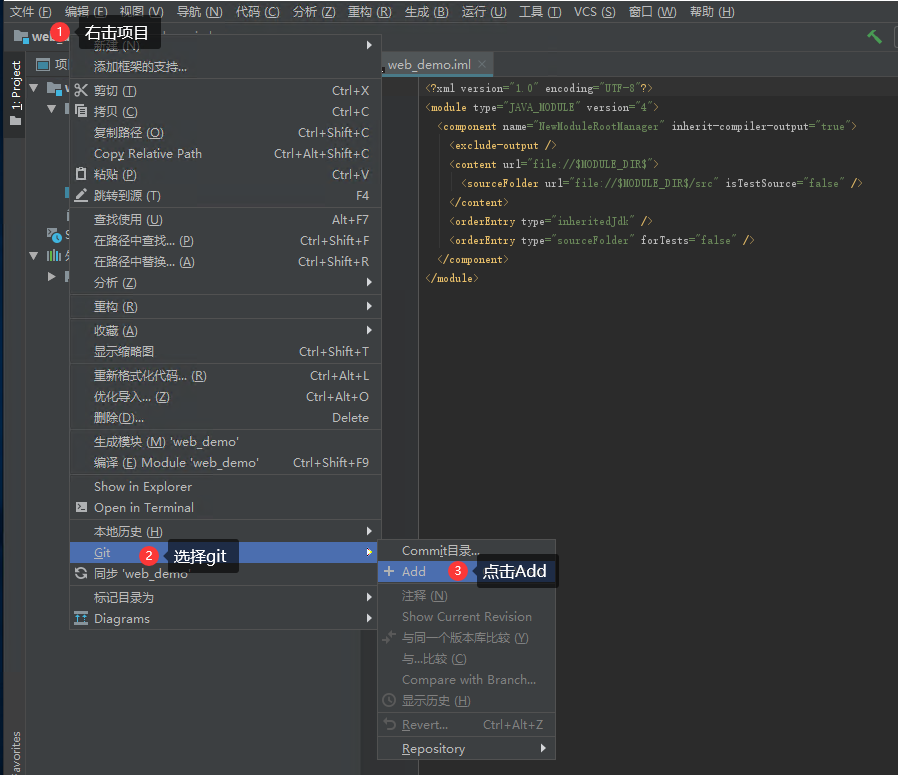Screen dimensions: 898x775
Task: Open the 1: Project tool window
Action: coord(15,93)
